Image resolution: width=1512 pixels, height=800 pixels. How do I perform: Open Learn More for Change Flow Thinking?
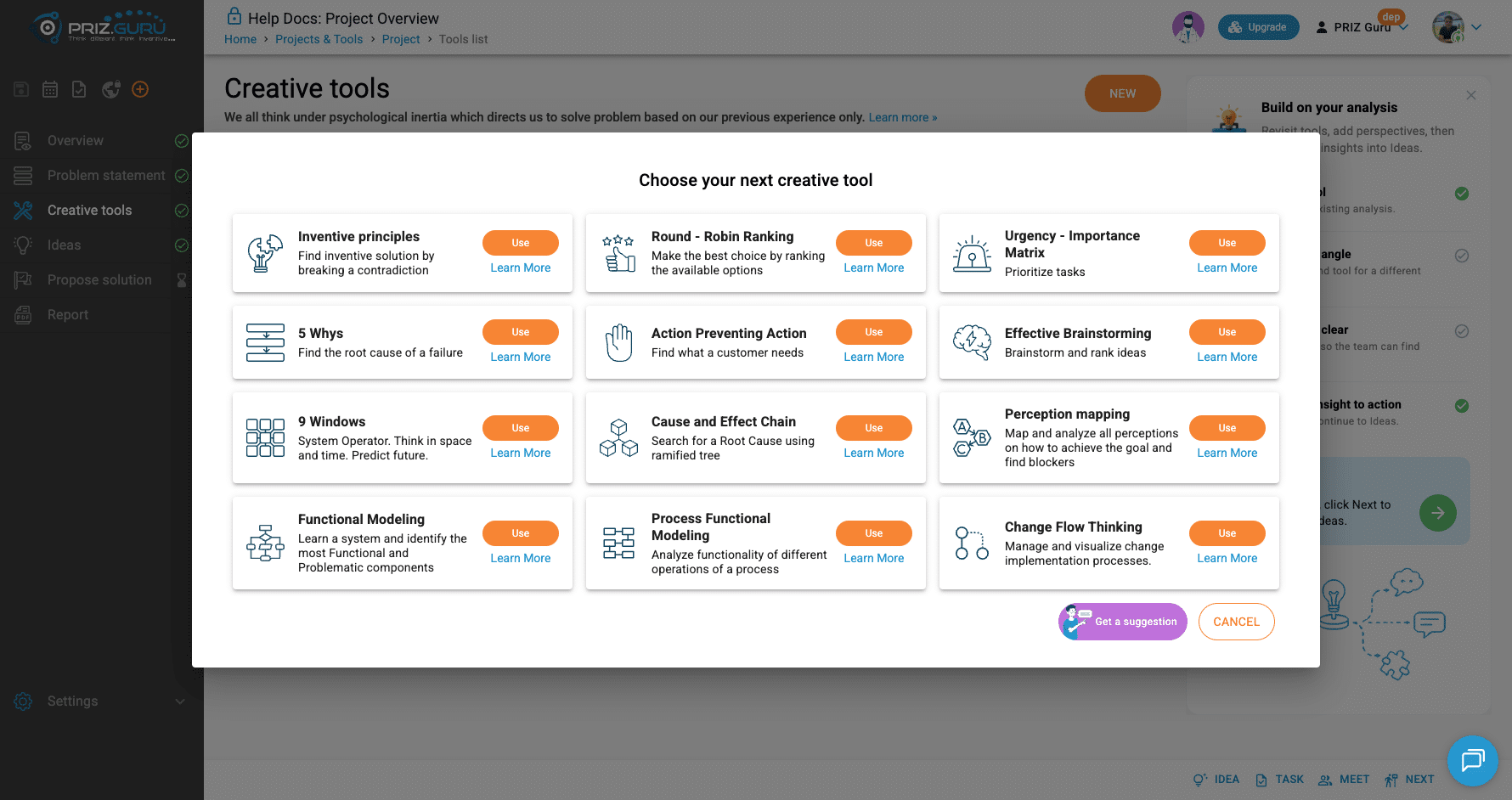tap(1227, 558)
